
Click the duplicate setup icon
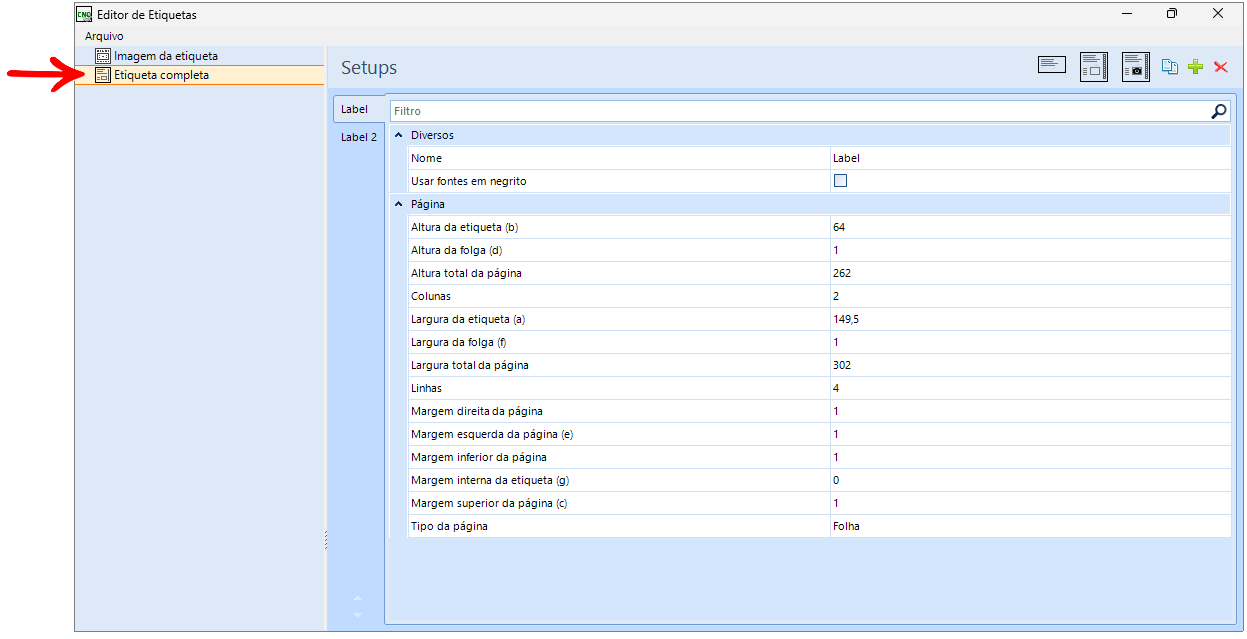tap(1170, 67)
